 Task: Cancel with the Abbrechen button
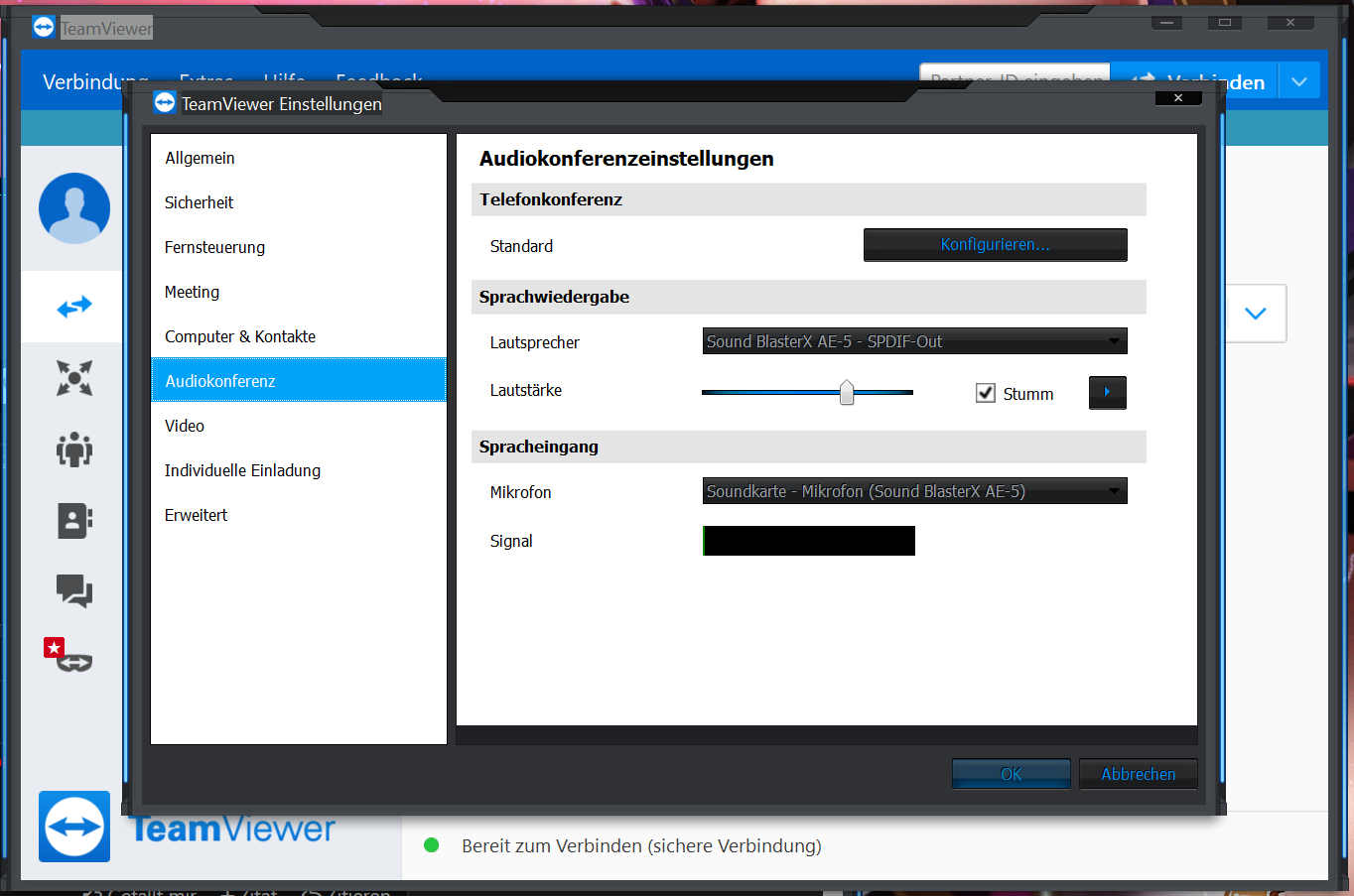[1138, 774]
